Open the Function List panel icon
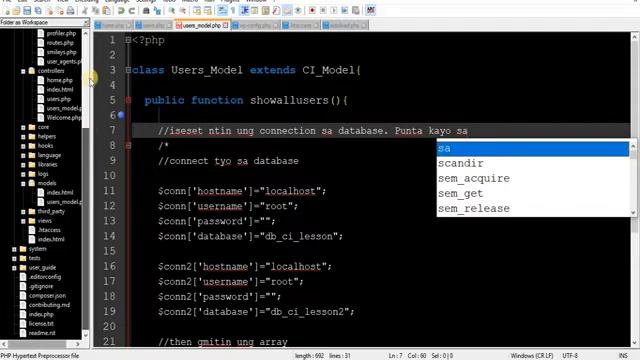 point(276,11)
